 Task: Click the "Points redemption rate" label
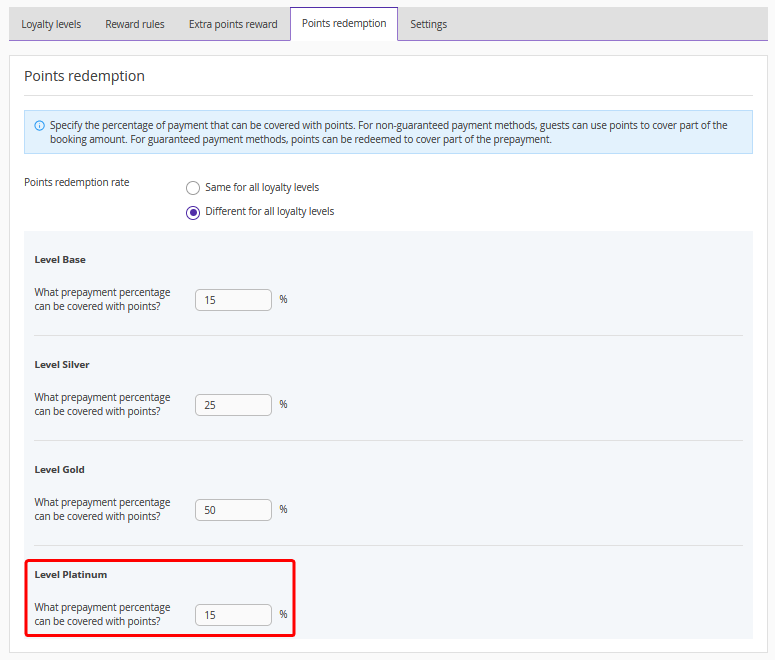77,182
